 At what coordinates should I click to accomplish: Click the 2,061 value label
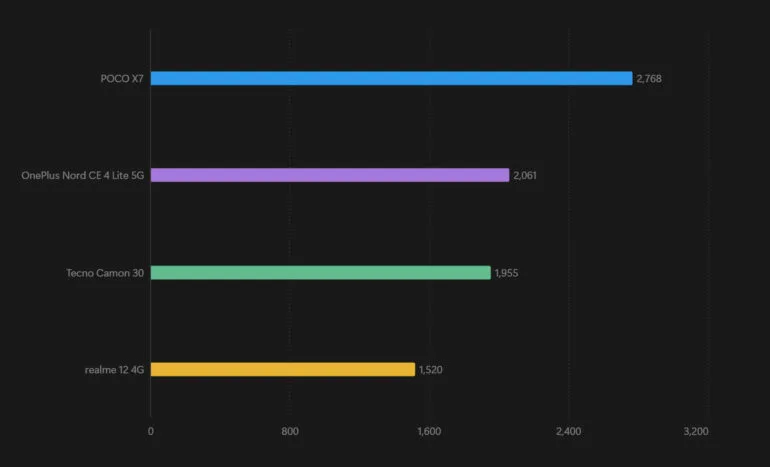(x=524, y=175)
